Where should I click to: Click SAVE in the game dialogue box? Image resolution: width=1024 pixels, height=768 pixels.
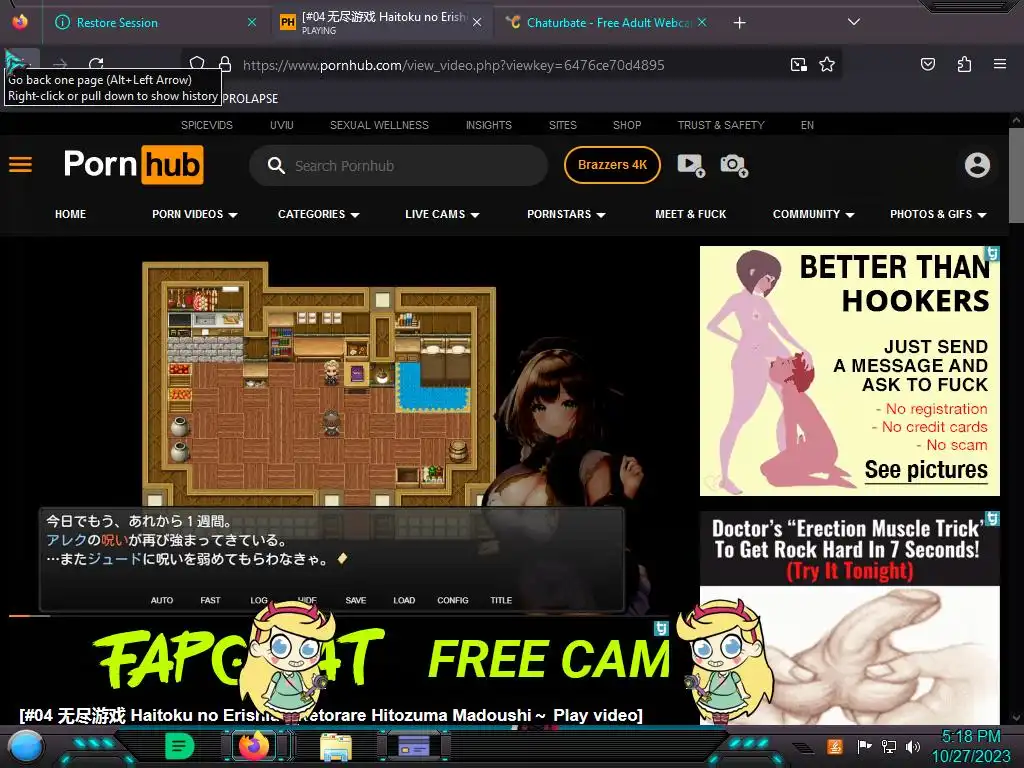click(x=356, y=600)
